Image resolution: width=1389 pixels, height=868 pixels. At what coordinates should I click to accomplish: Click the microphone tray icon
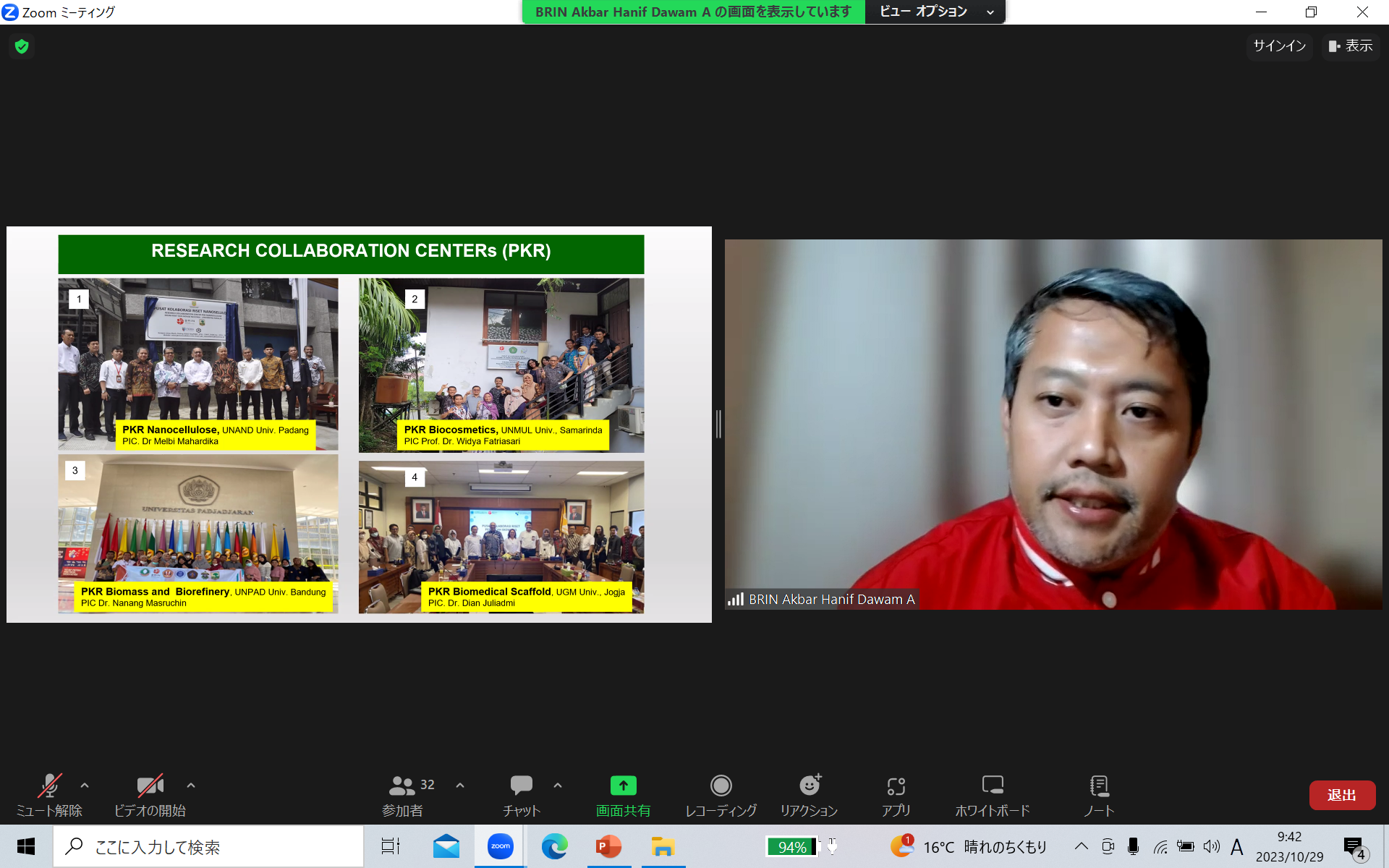click(x=1134, y=846)
